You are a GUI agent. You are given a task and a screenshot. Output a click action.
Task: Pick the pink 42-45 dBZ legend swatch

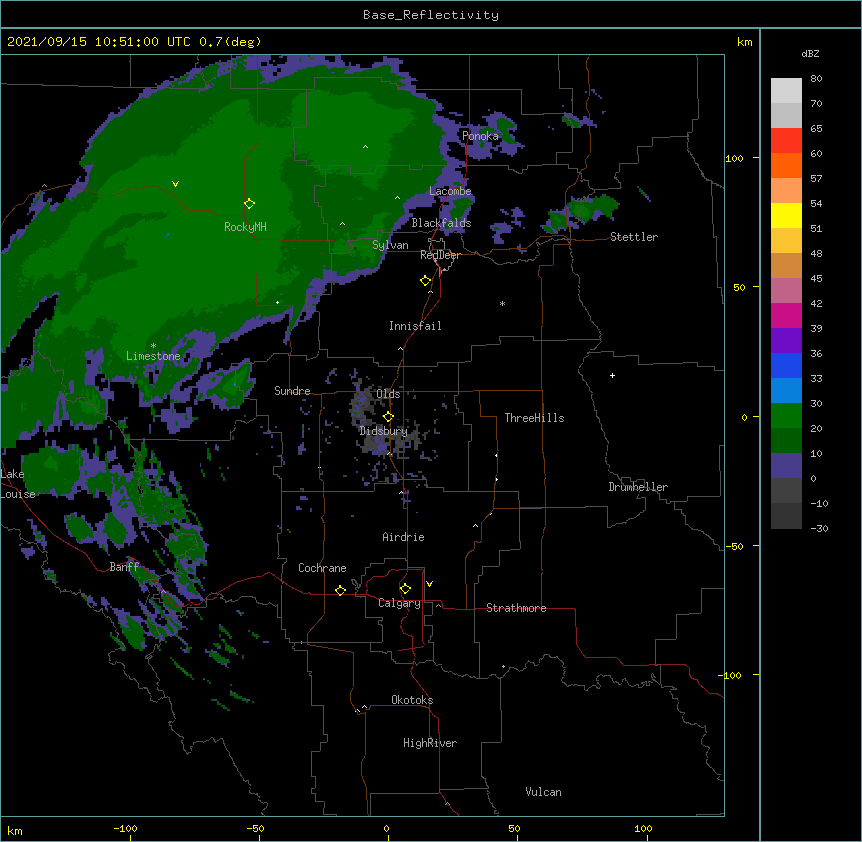[x=786, y=291]
